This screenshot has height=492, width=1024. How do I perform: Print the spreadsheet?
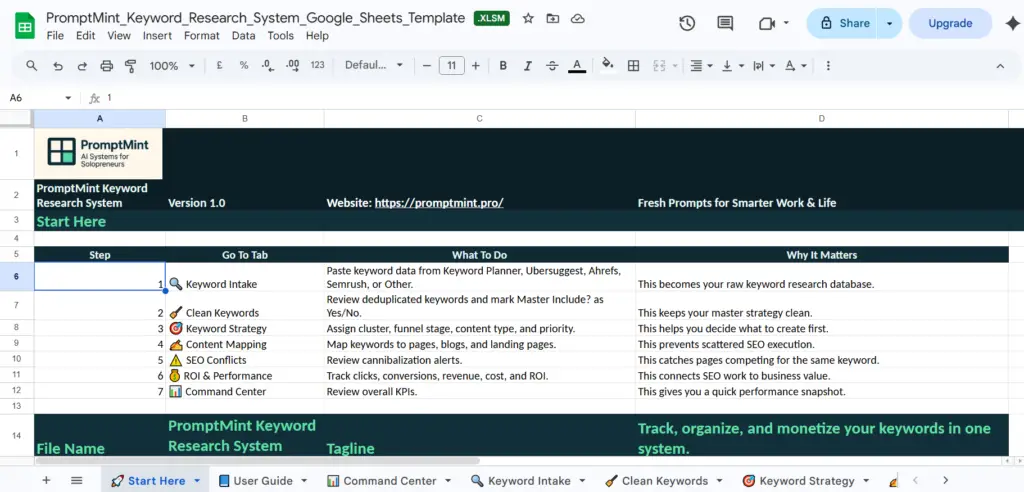[x=106, y=65]
